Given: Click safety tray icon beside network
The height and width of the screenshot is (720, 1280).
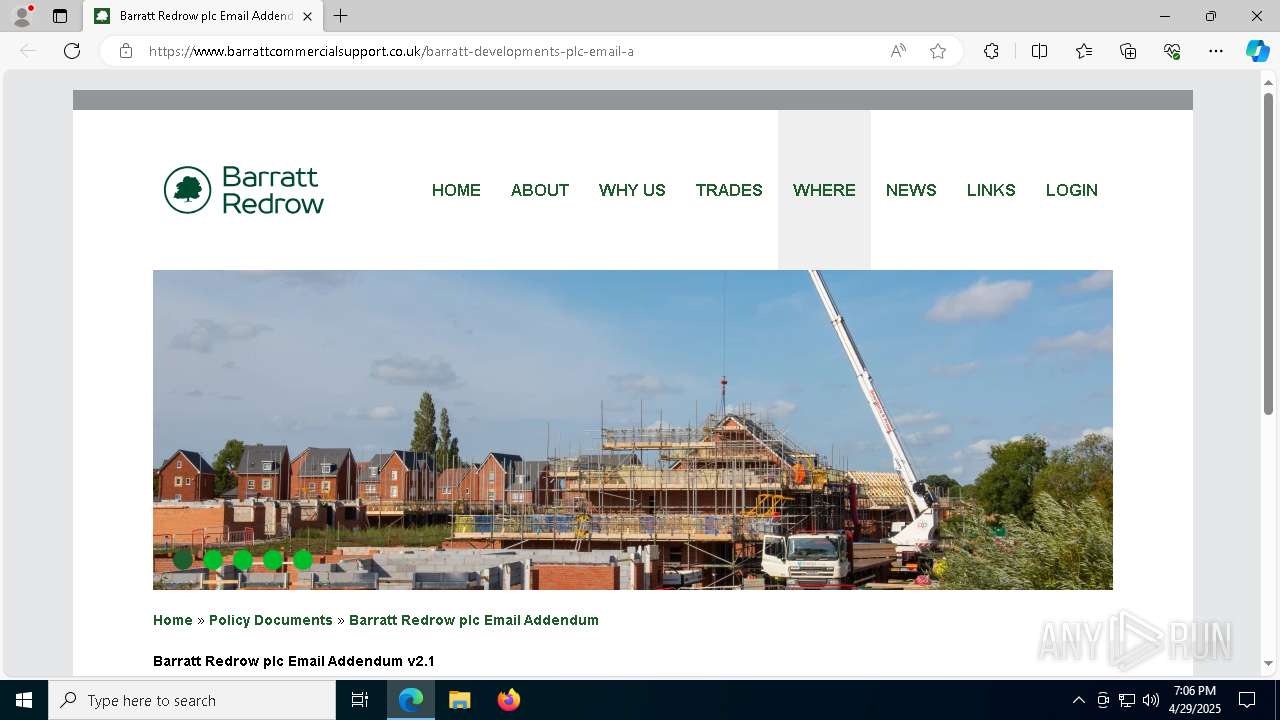Looking at the screenshot, I should [1103, 700].
